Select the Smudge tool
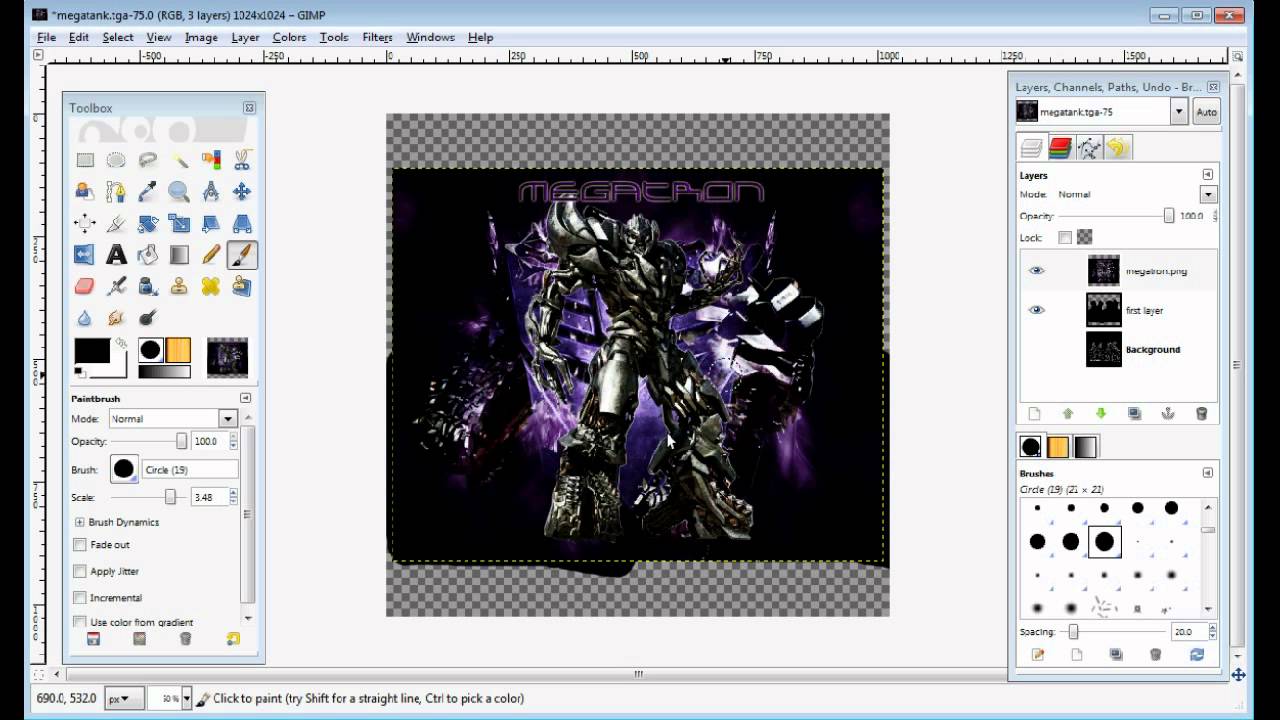The height and width of the screenshot is (720, 1280). click(116, 318)
